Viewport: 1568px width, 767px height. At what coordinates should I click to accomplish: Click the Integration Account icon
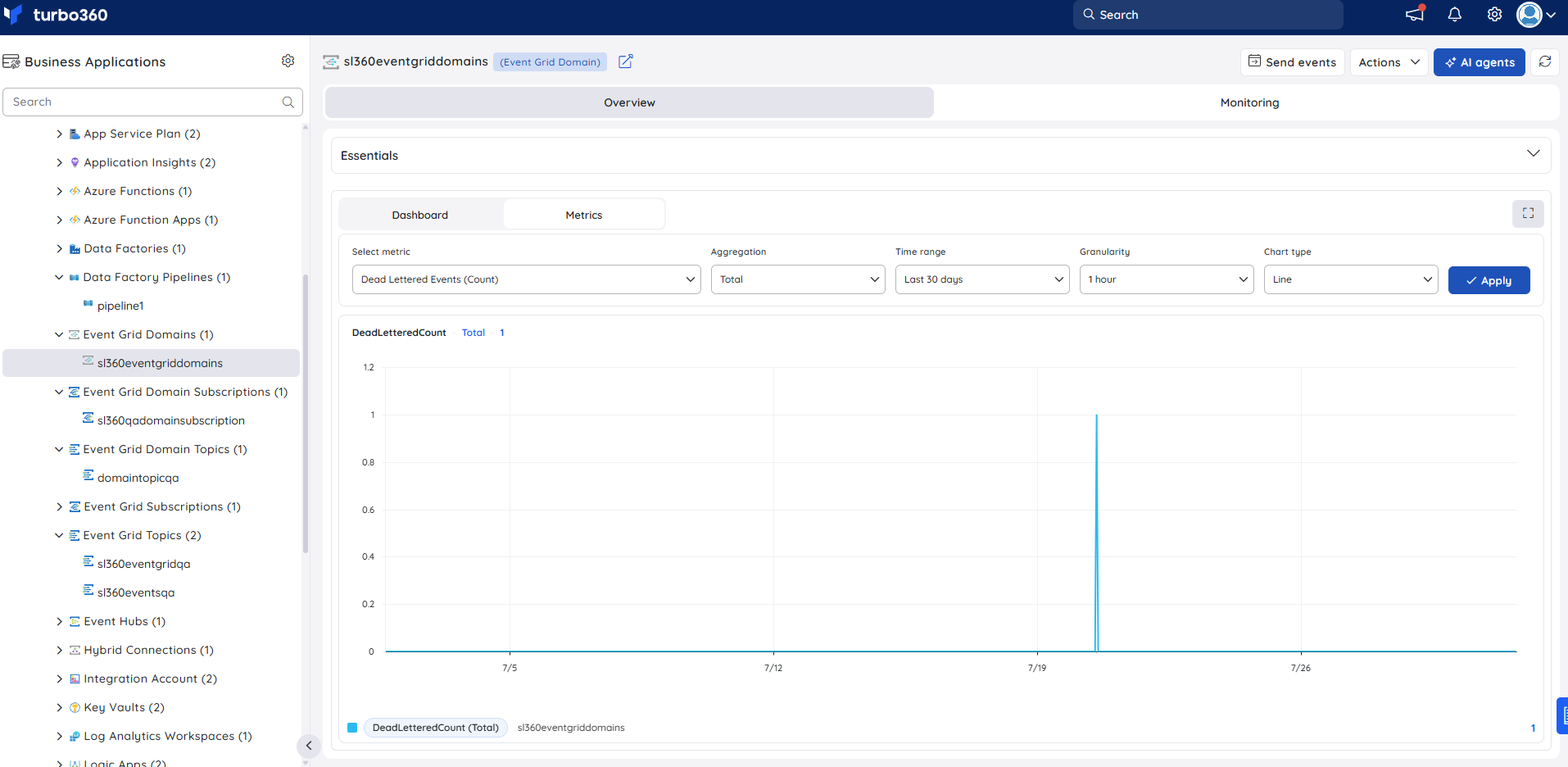tap(75, 678)
